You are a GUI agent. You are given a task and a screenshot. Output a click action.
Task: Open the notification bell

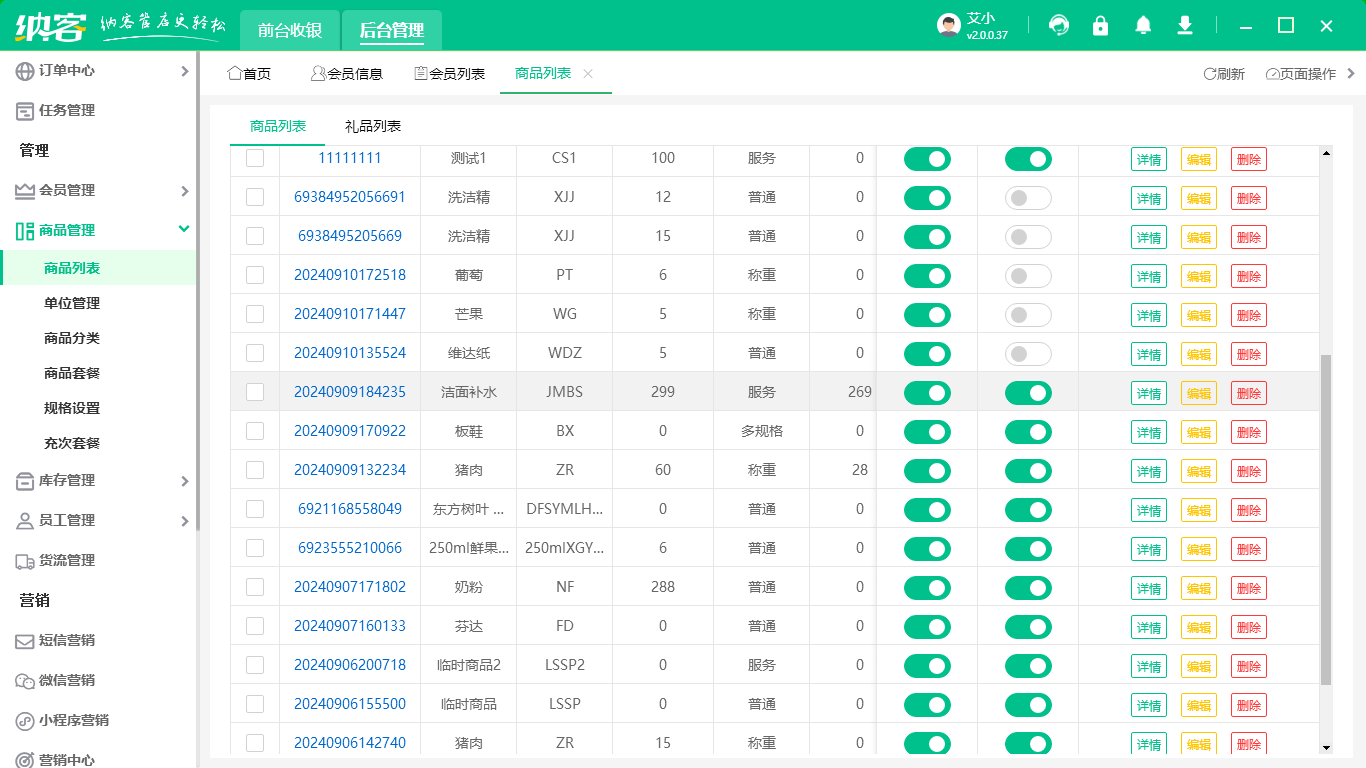tap(1143, 26)
